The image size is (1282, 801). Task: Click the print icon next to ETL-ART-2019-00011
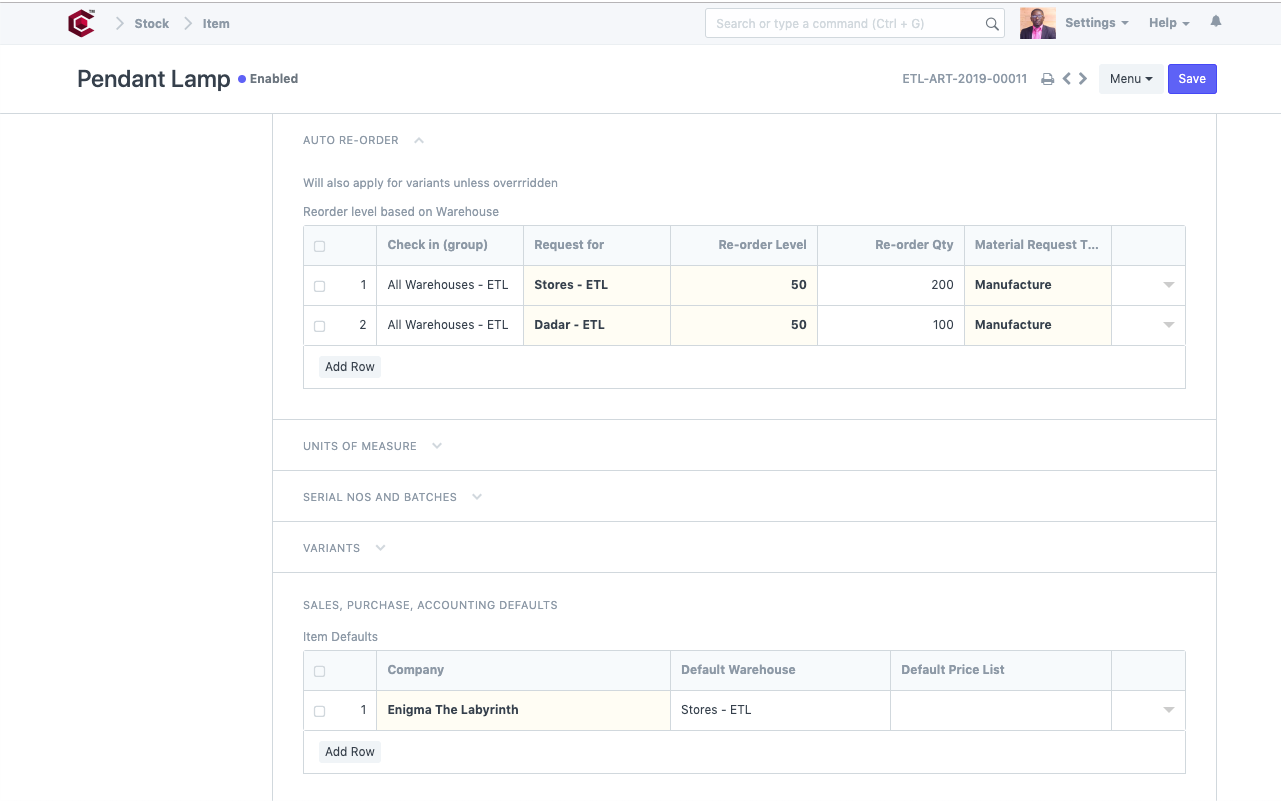(1047, 79)
